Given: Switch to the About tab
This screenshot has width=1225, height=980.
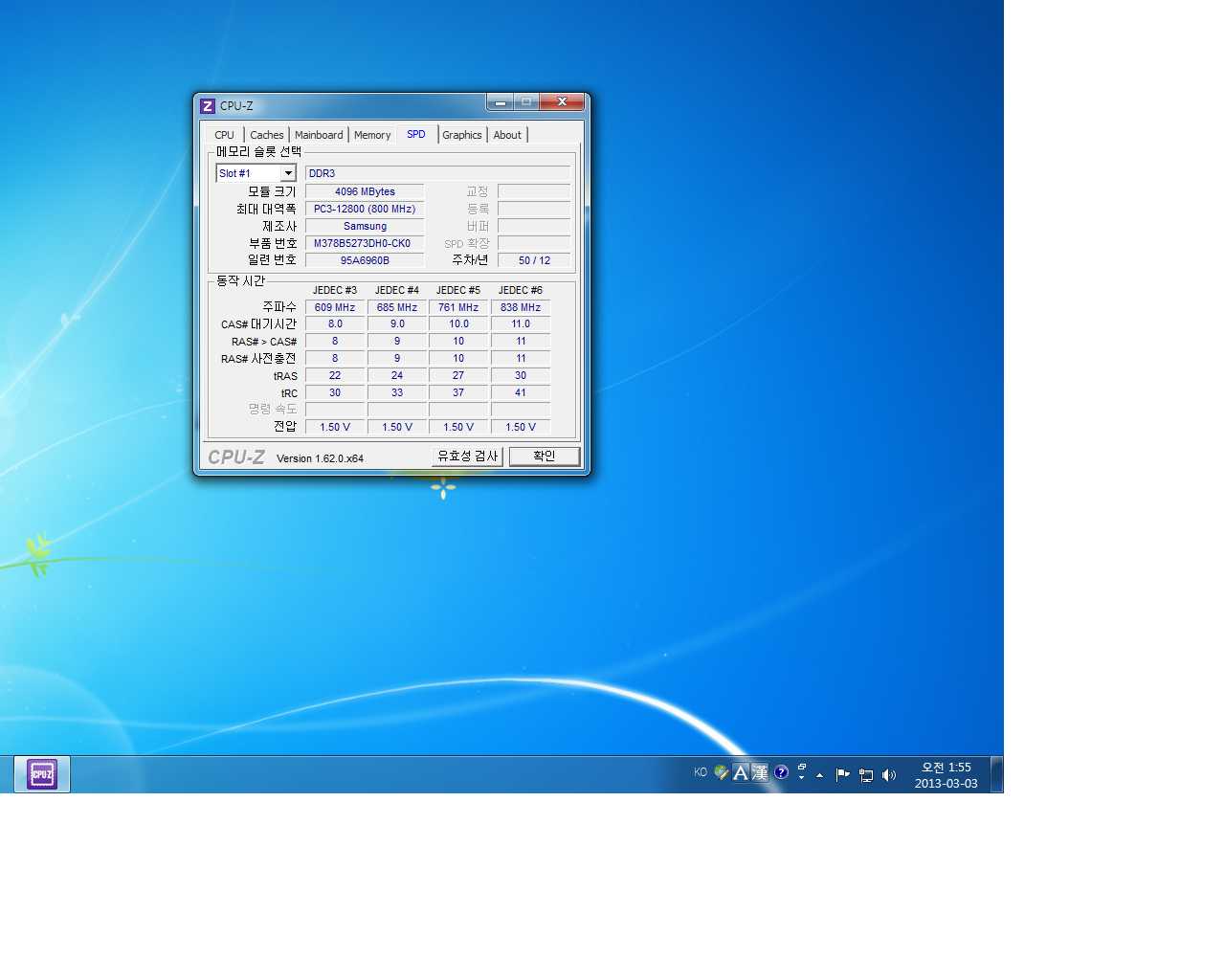Looking at the screenshot, I should coord(507,135).
